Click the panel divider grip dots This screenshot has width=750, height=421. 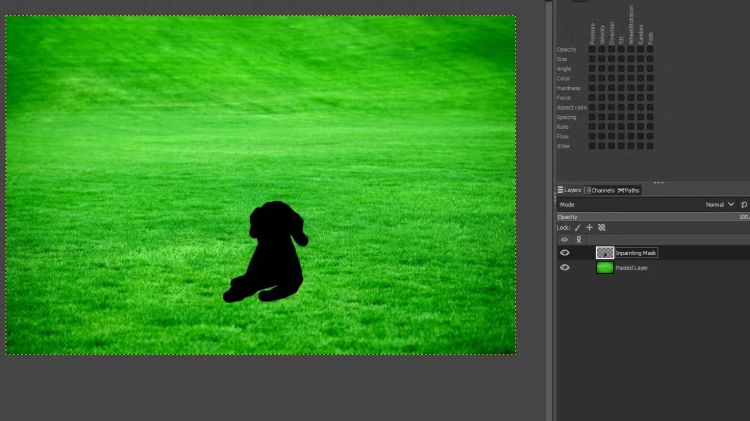point(658,182)
